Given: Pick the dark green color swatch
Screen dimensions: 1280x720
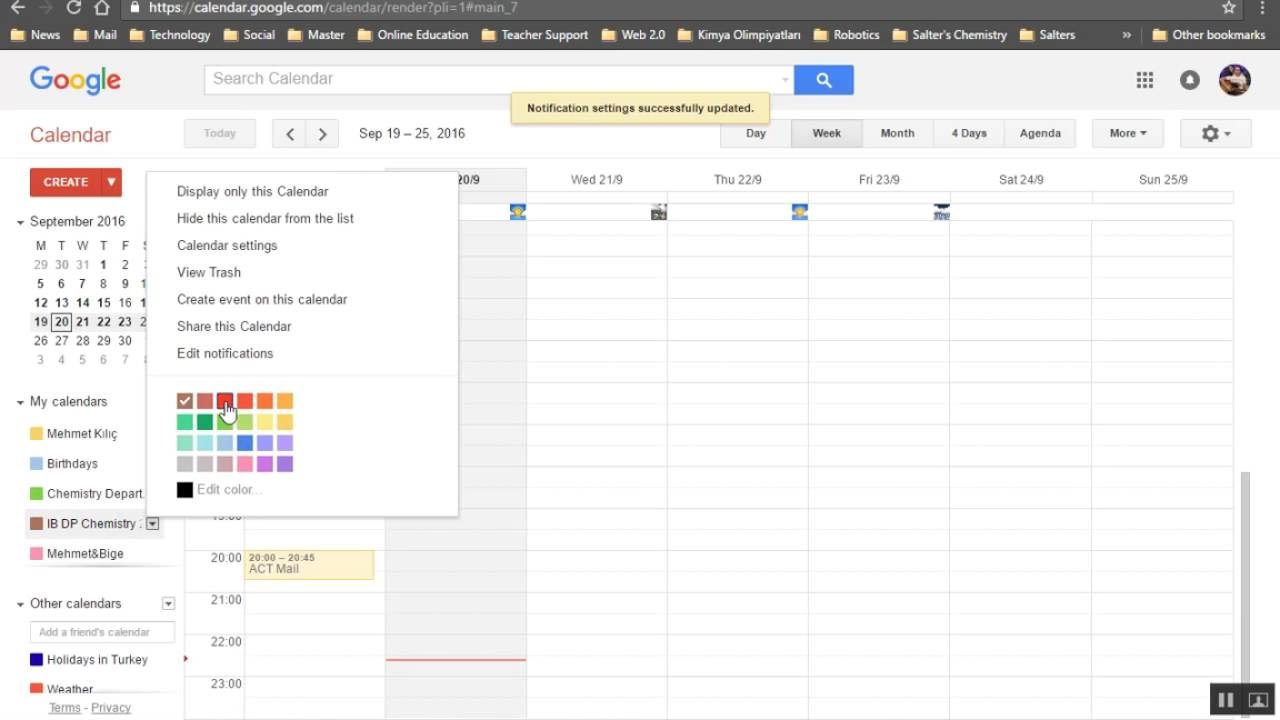Looking at the screenshot, I should [205, 422].
